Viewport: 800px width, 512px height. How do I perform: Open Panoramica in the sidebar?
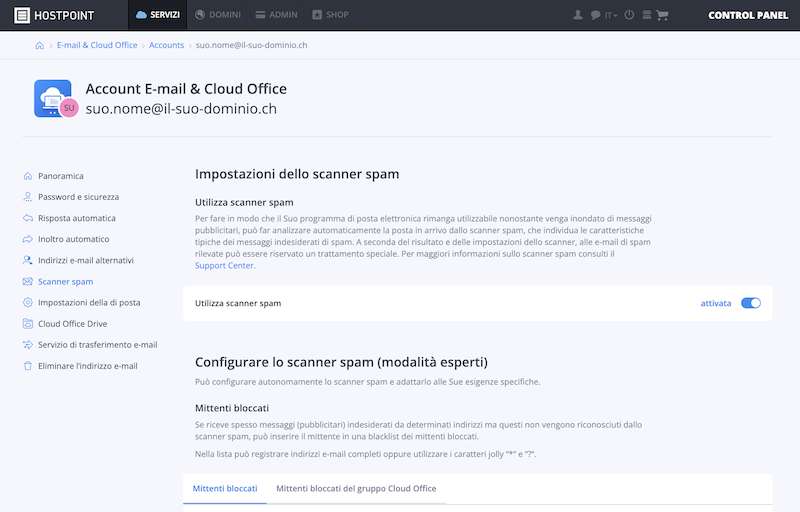coord(53,176)
